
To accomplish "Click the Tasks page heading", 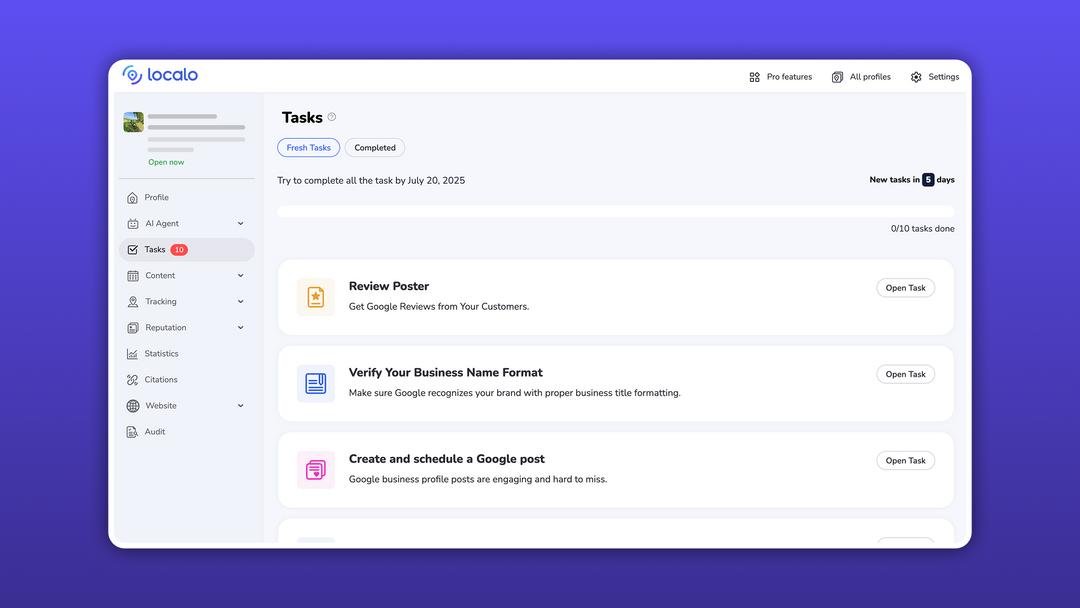I will click(302, 118).
